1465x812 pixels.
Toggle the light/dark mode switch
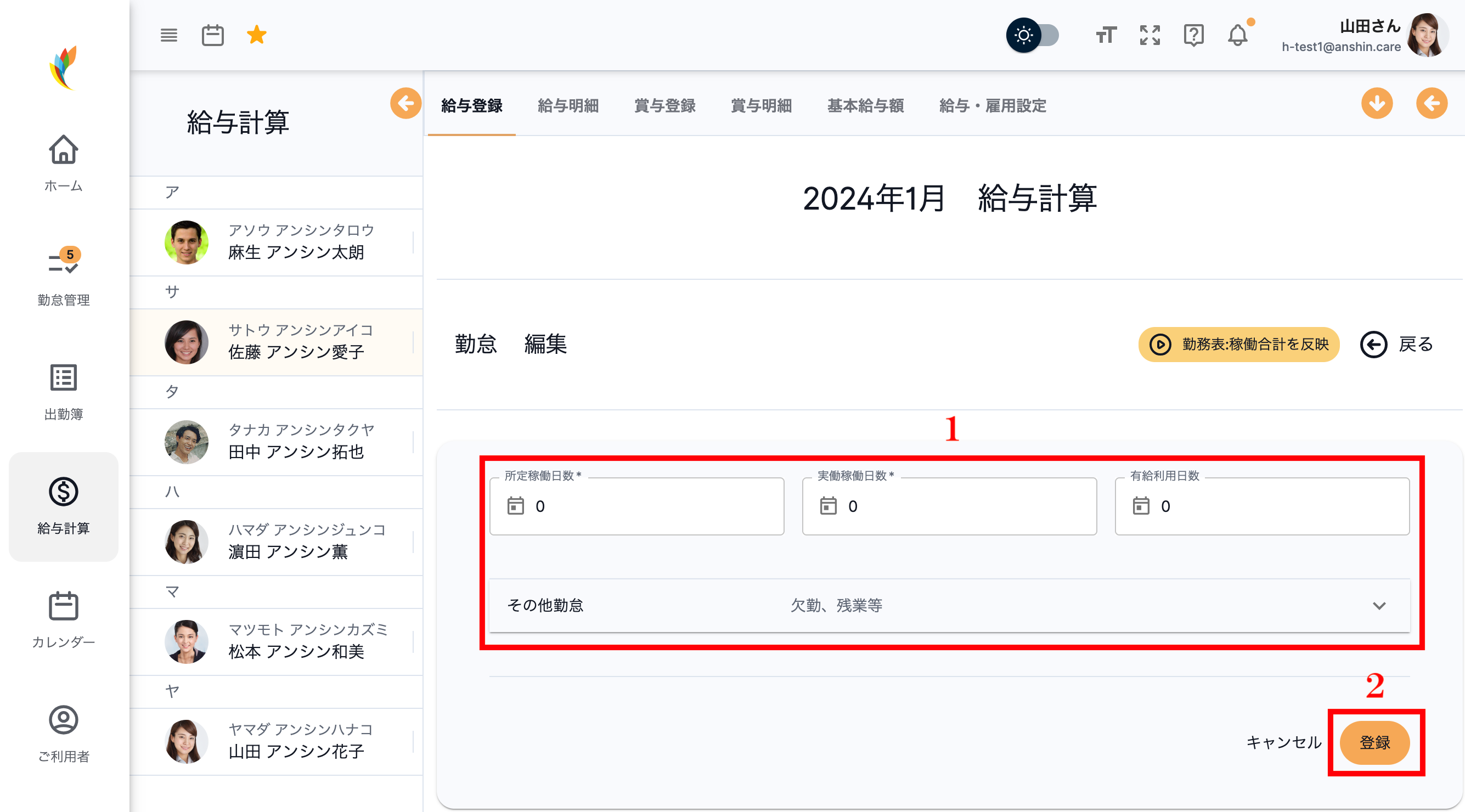(x=1032, y=35)
